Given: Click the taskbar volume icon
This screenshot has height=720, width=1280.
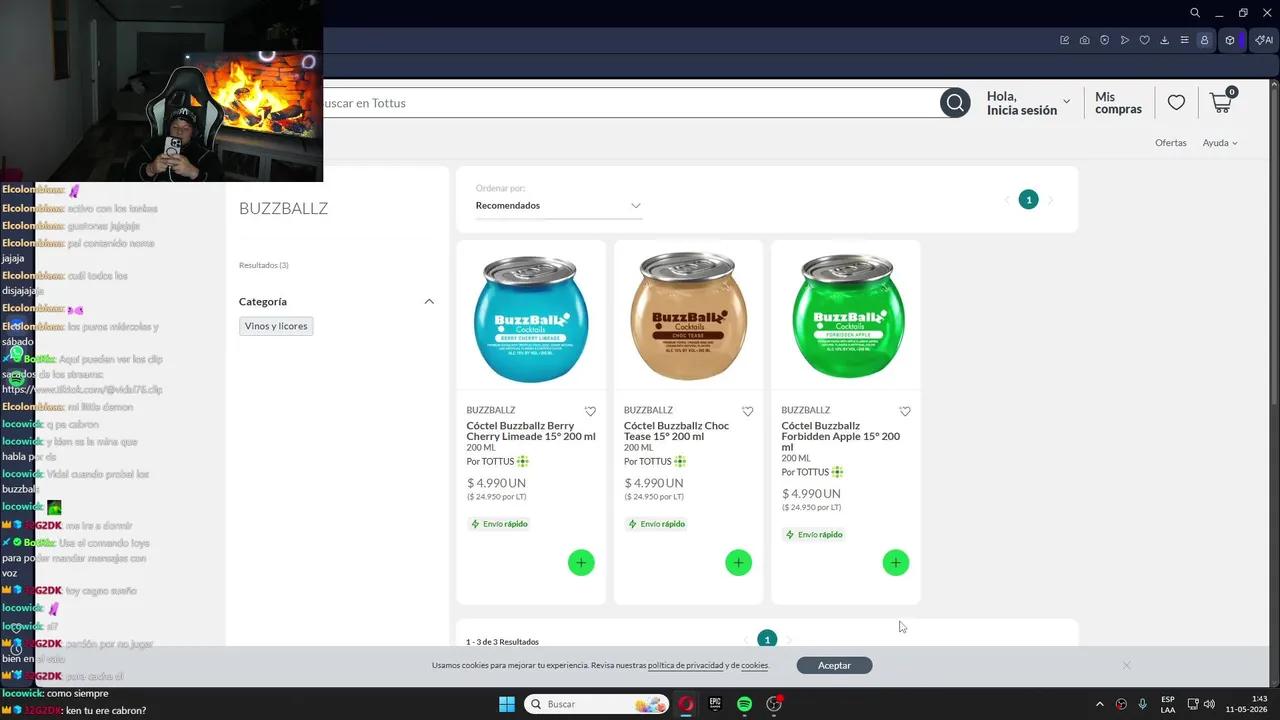Looking at the screenshot, I should click(x=1209, y=704).
